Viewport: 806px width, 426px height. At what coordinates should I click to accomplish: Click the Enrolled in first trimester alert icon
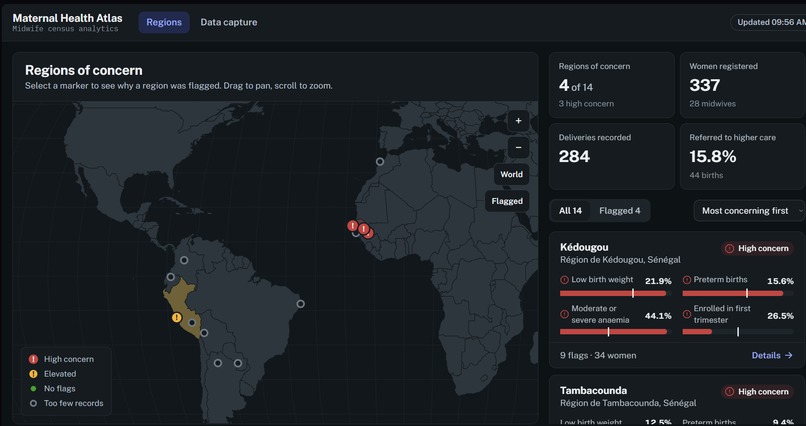[x=687, y=314]
